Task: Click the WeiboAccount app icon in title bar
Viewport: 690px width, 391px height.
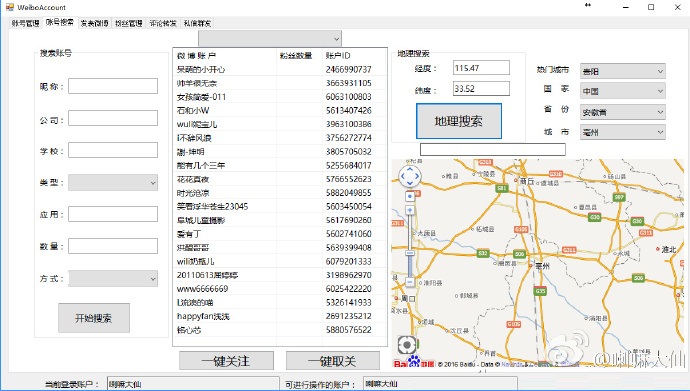Action: coord(10,7)
